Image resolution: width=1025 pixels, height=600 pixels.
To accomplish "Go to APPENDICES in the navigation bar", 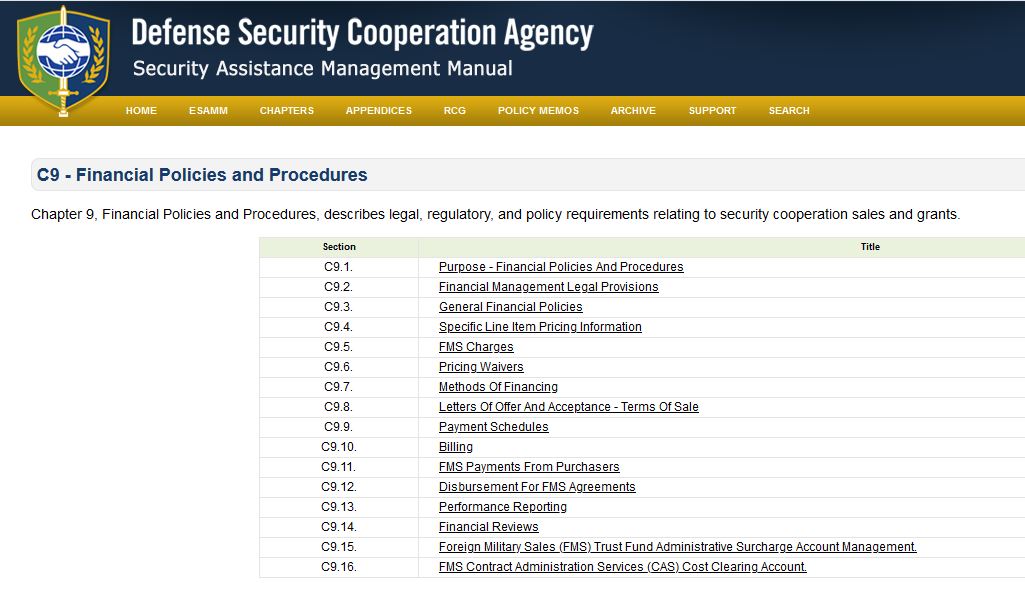I will pos(378,111).
